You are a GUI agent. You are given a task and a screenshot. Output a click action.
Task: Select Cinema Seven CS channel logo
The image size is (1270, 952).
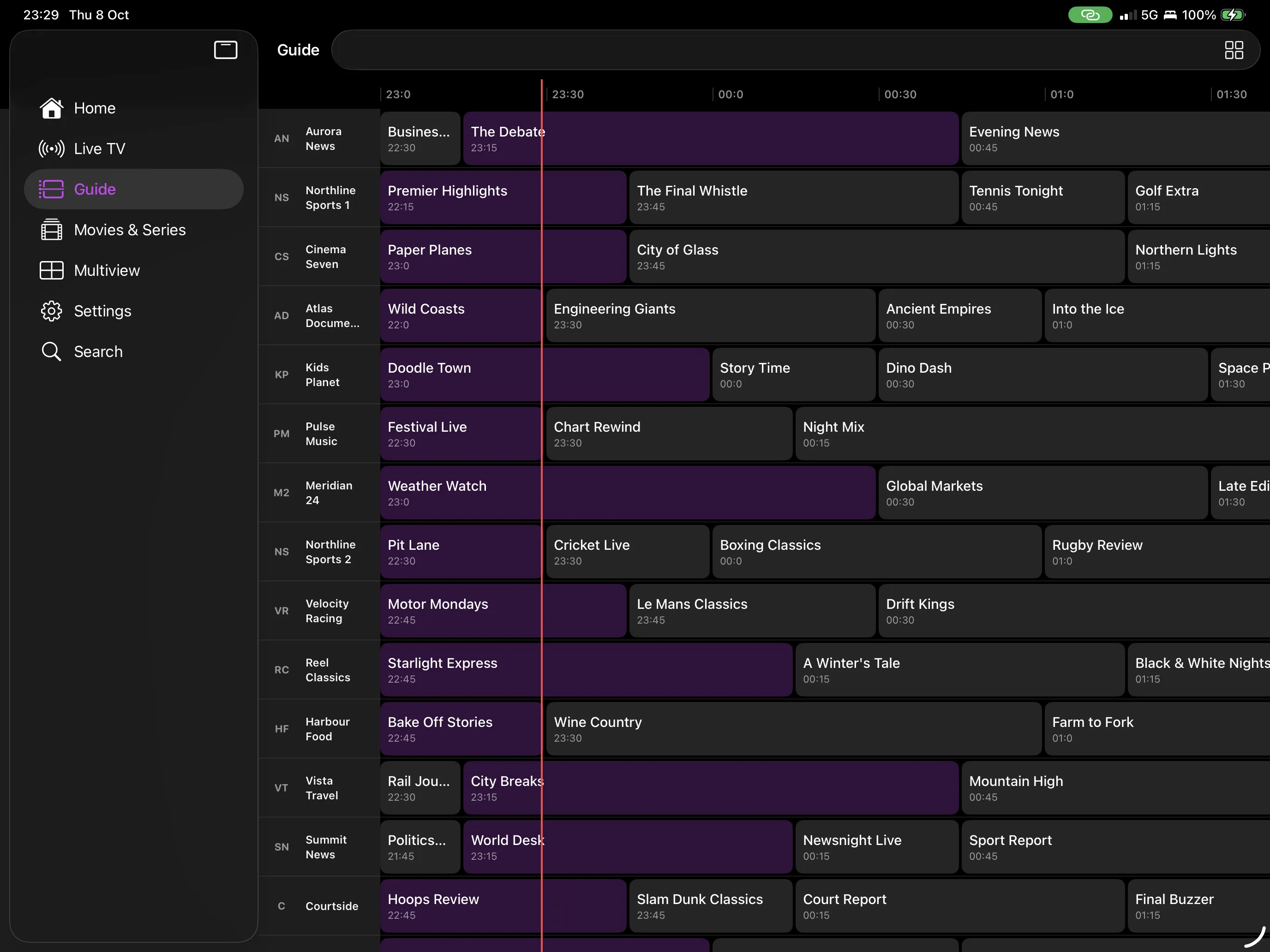point(282,256)
